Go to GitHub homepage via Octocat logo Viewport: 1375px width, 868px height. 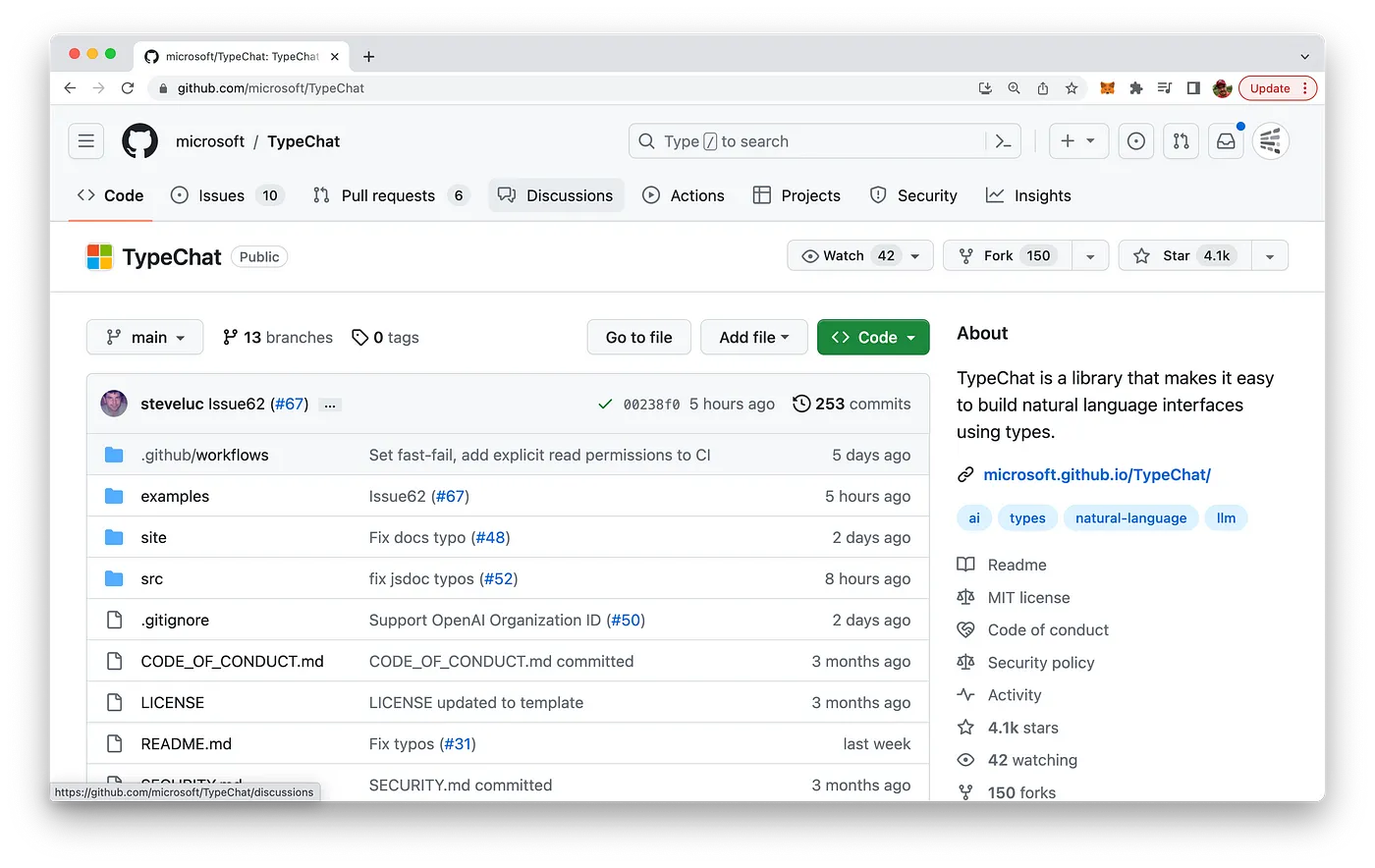tap(139, 141)
